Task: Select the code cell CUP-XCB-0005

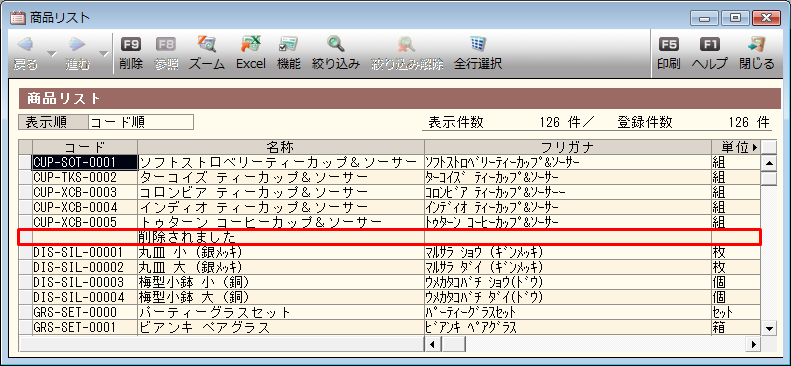Action: click(x=85, y=222)
